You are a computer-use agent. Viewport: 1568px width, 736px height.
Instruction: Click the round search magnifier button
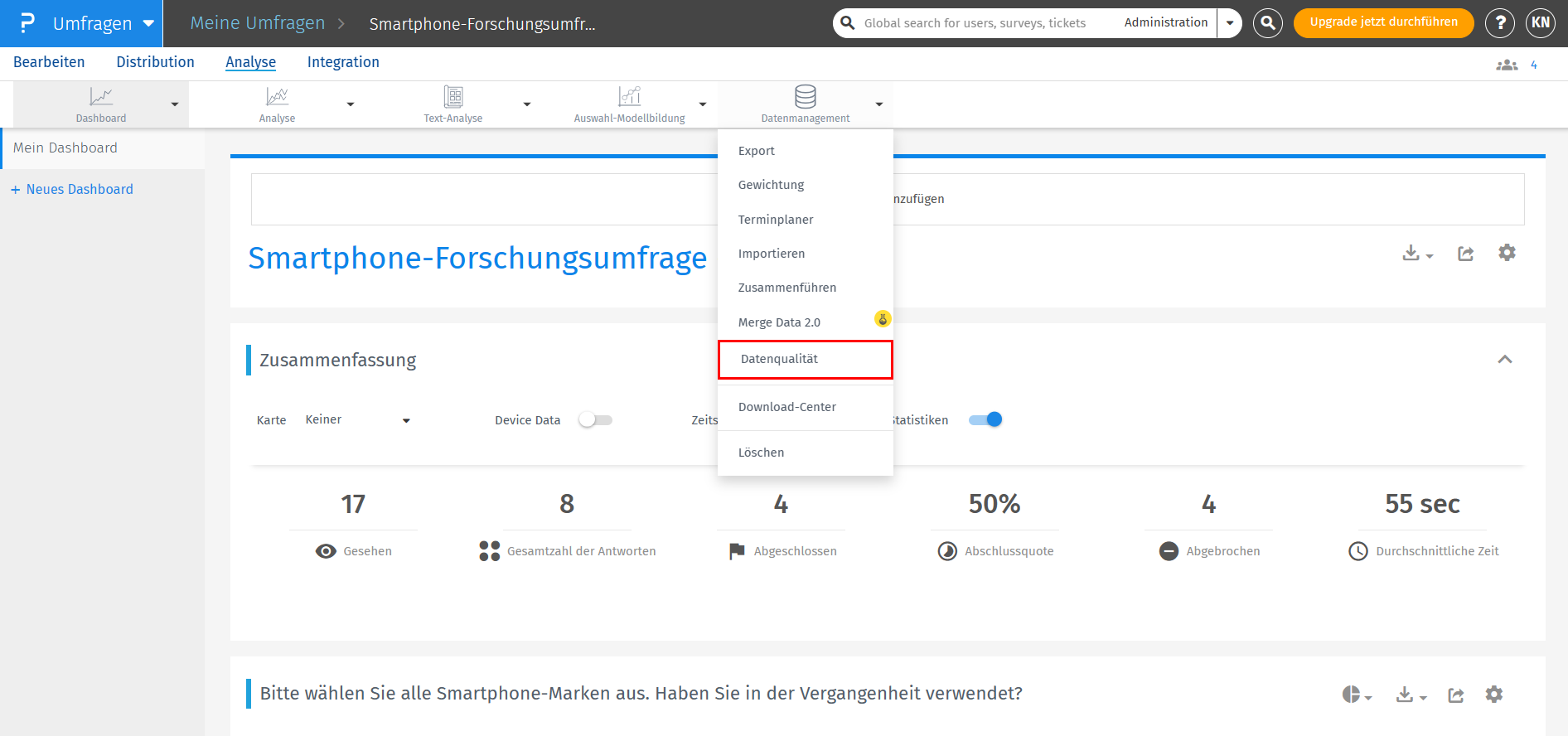tap(1268, 23)
